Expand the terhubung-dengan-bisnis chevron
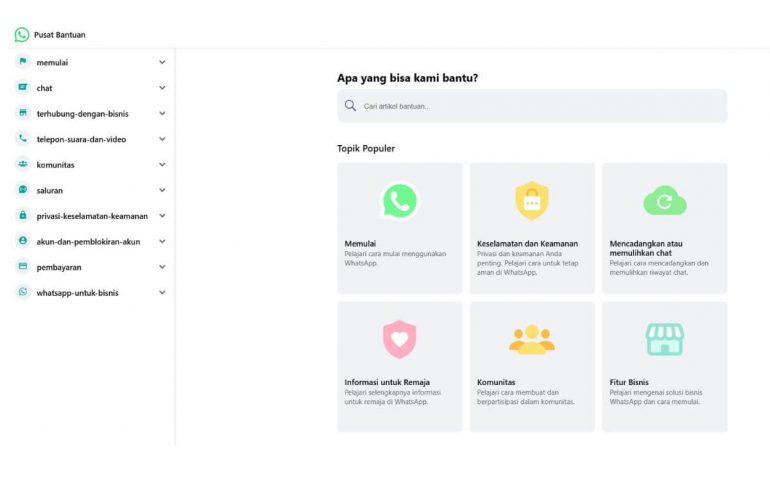770x480 pixels. [x=162, y=113]
